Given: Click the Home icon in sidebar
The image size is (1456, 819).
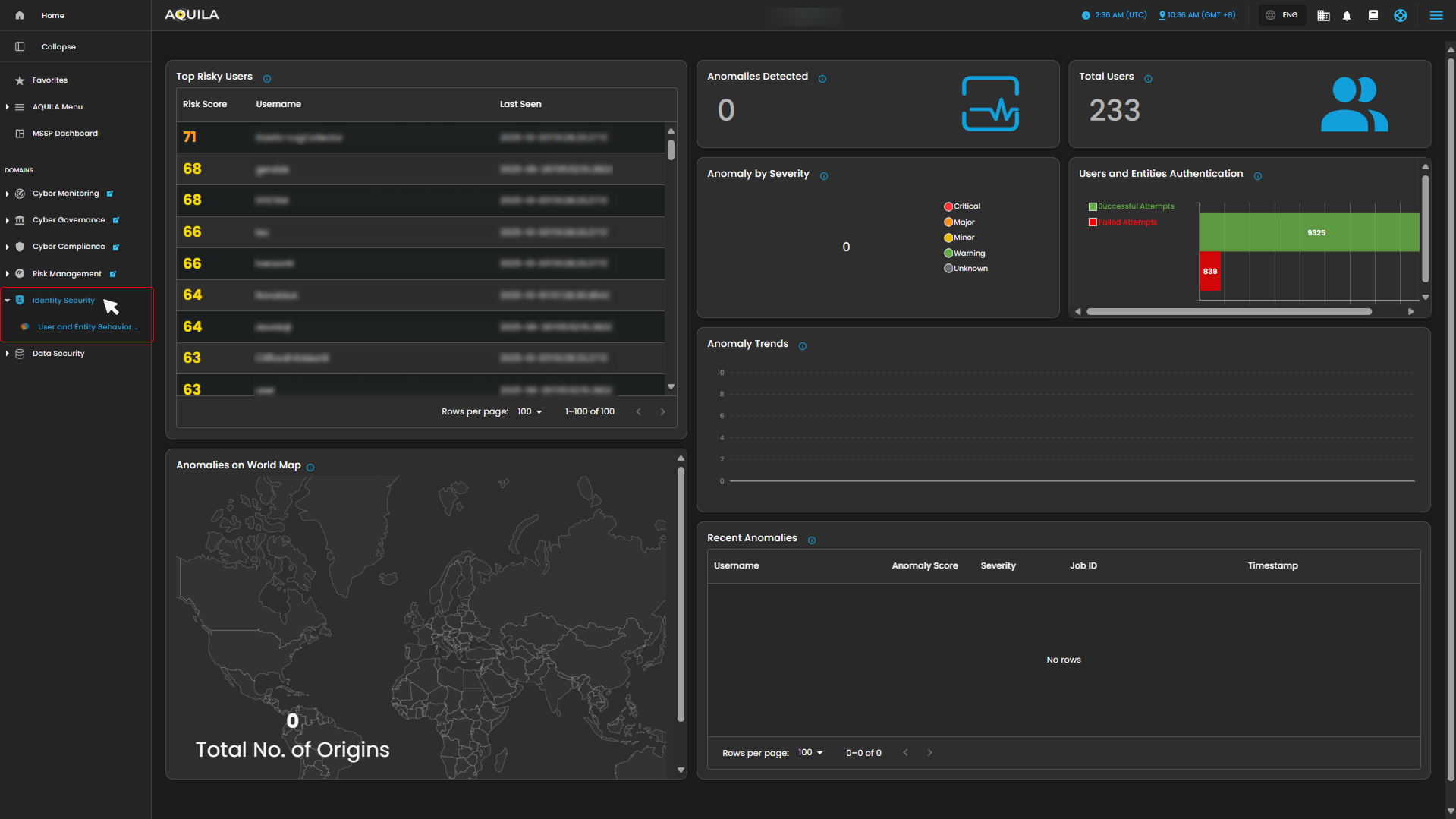Looking at the screenshot, I should click(x=20, y=15).
